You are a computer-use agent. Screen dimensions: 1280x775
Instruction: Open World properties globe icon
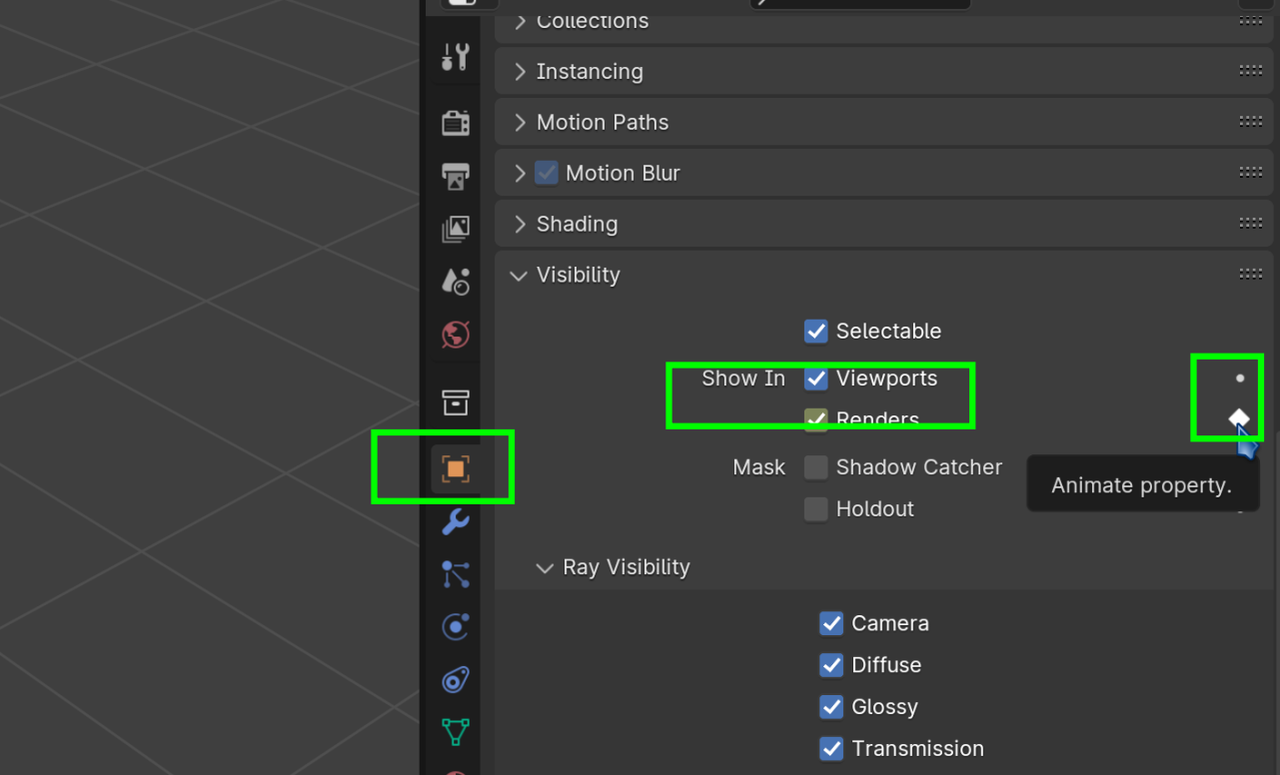(x=456, y=334)
